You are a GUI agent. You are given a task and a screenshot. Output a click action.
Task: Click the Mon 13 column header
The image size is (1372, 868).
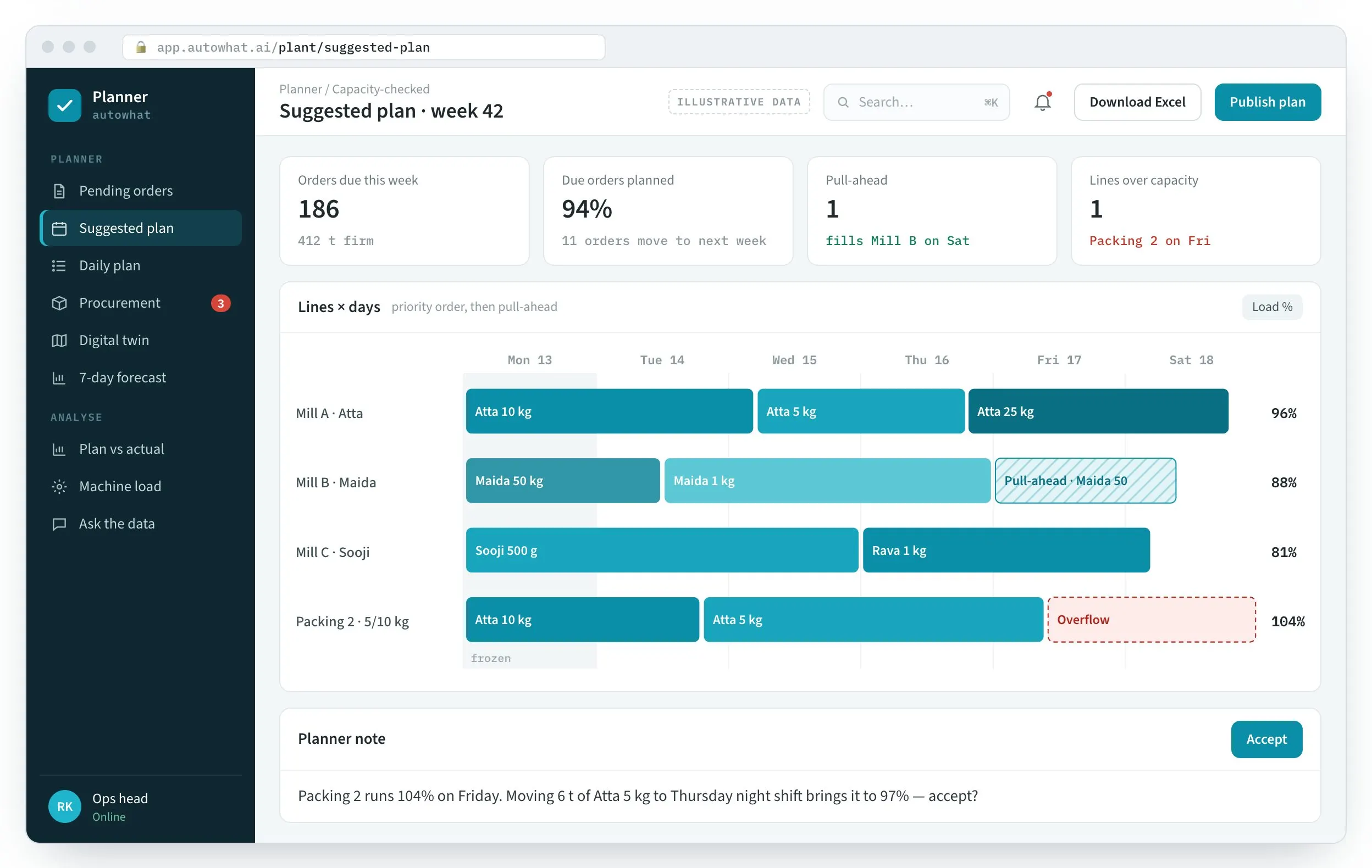[529, 360]
